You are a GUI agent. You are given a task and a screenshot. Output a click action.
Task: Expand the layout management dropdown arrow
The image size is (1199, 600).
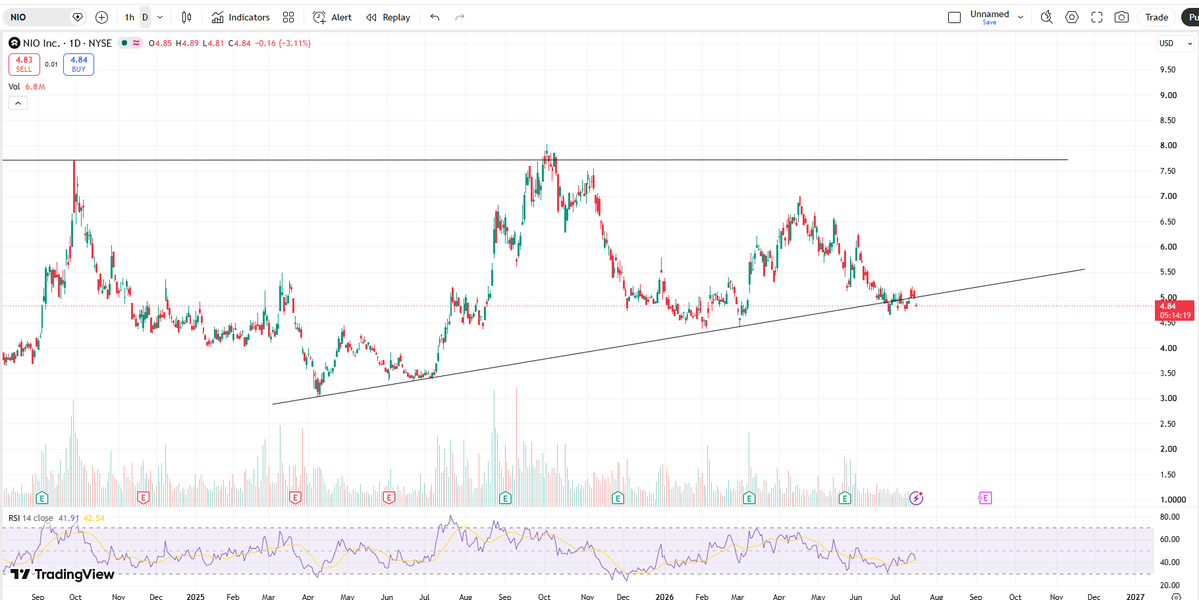[1020, 17]
